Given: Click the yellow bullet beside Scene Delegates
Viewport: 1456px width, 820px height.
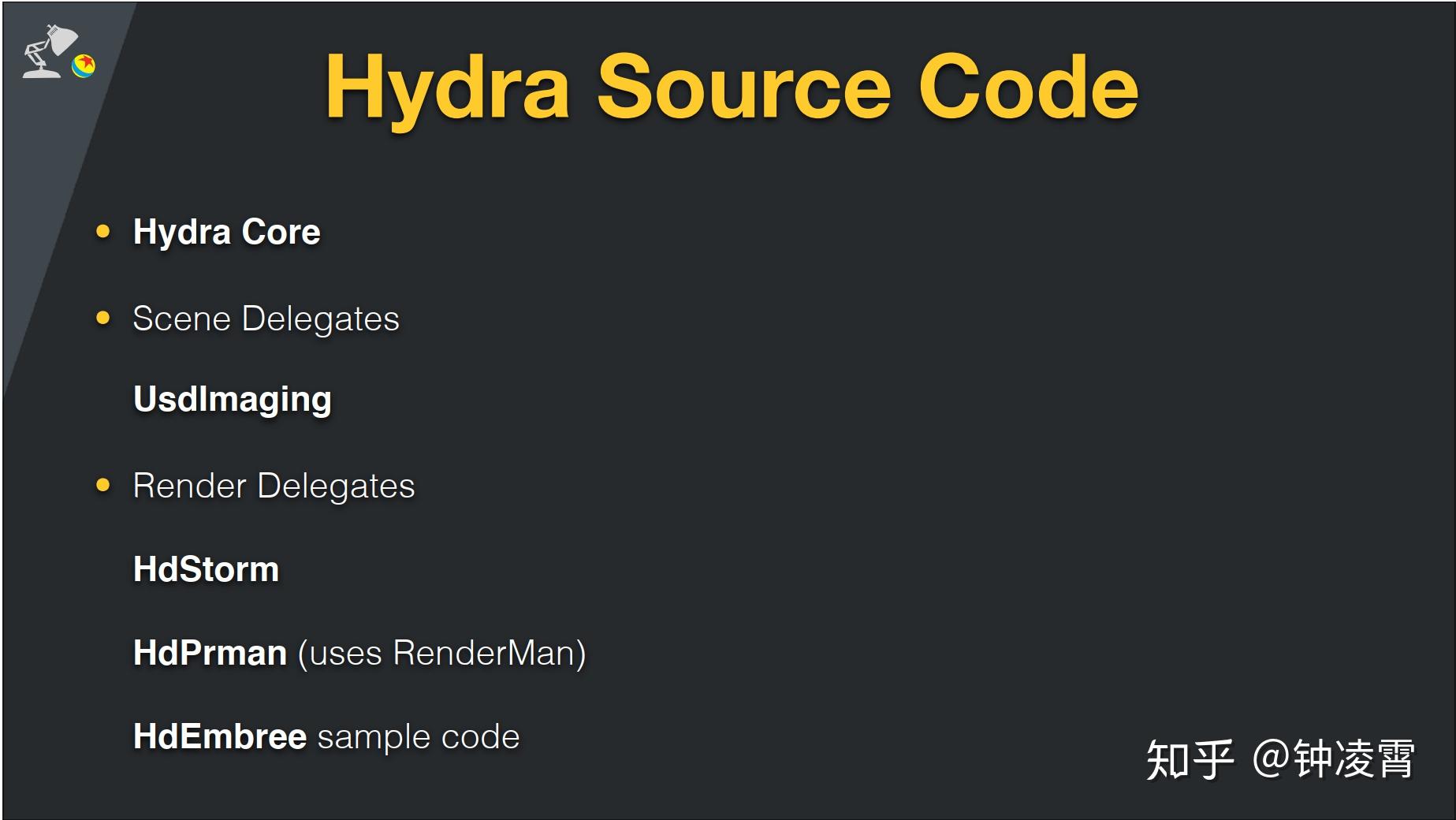Looking at the screenshot, I should (102, 319).
